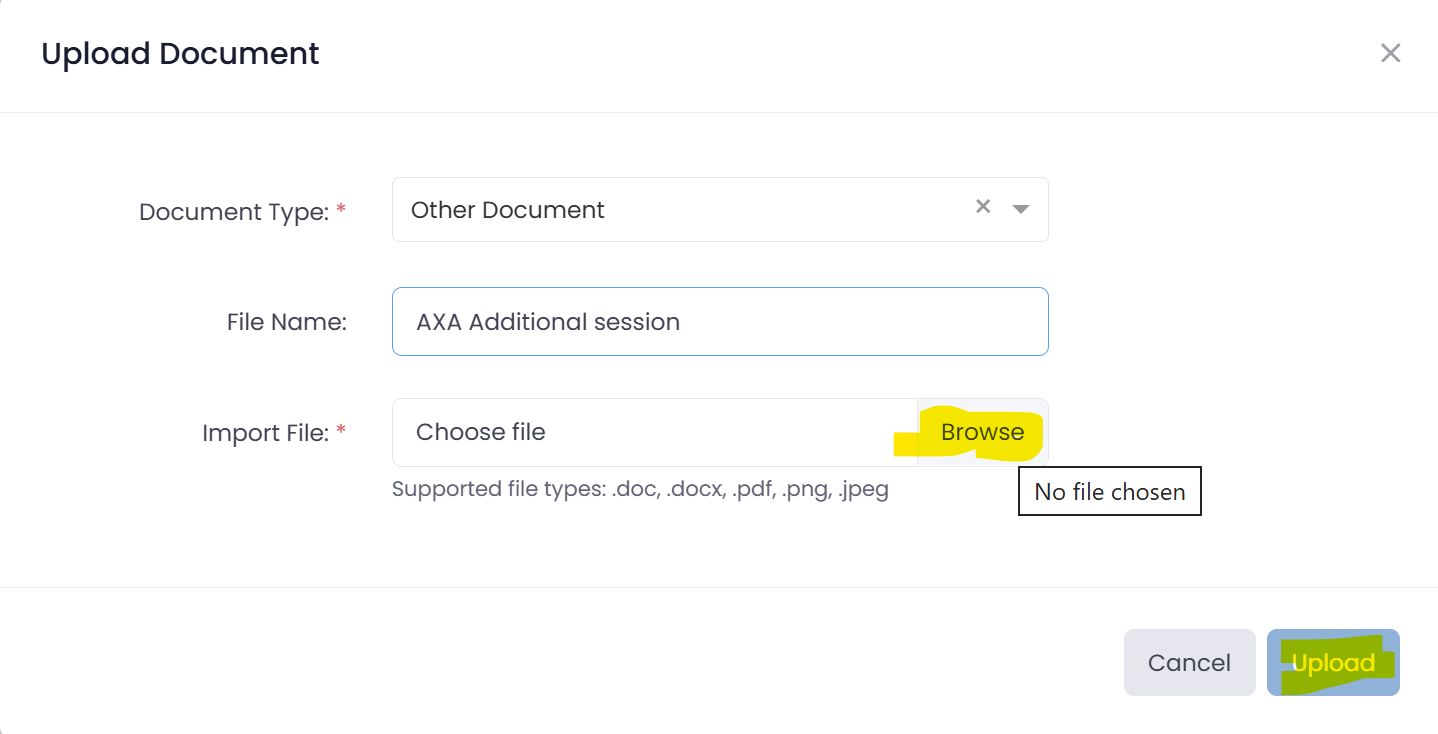Close the Upload Document dialog
1438x734 pixels.
[1390, 53]
